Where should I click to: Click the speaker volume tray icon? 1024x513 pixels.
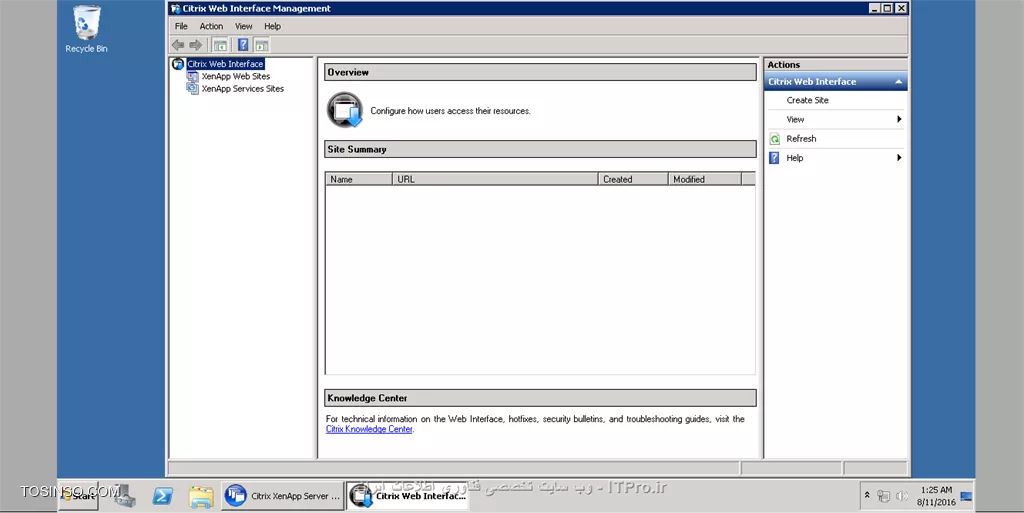click(902, 496)
